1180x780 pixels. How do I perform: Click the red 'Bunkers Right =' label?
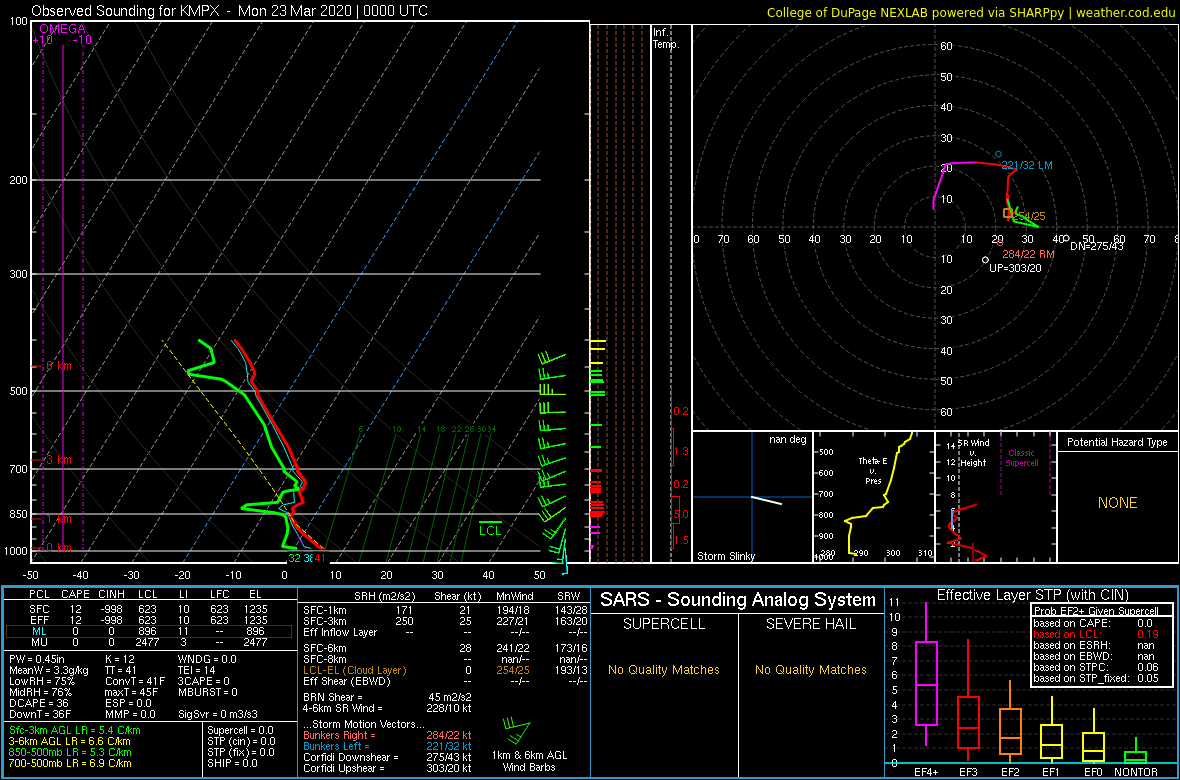click(340, 734)
